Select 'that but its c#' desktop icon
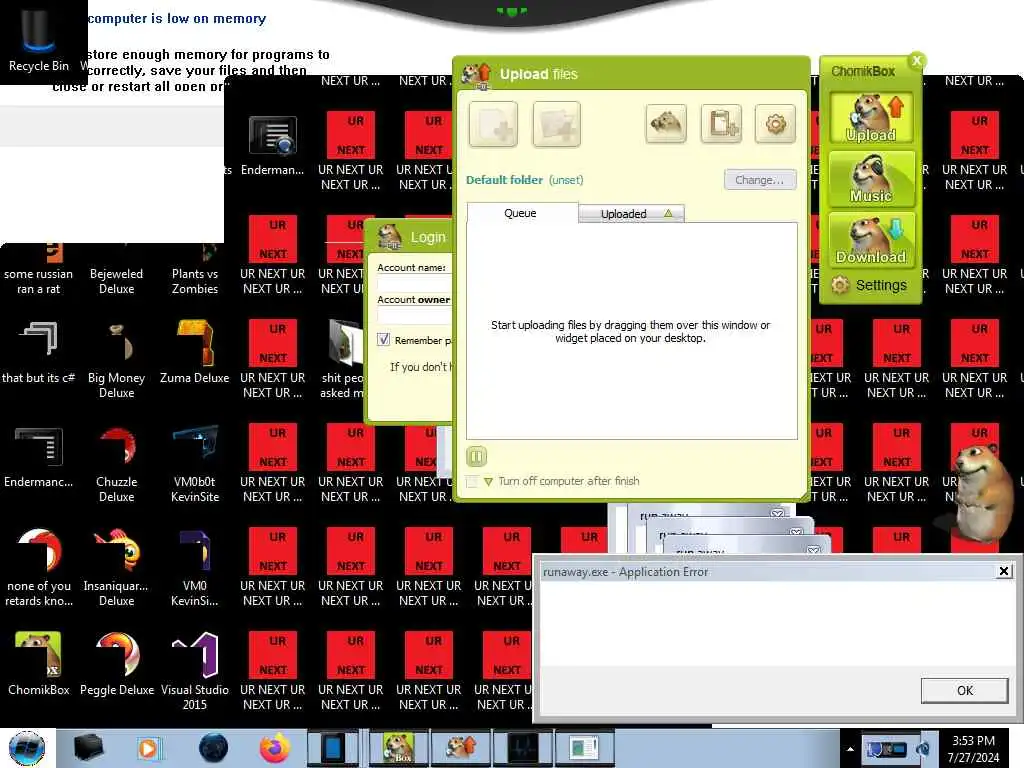 pos(39,353)
